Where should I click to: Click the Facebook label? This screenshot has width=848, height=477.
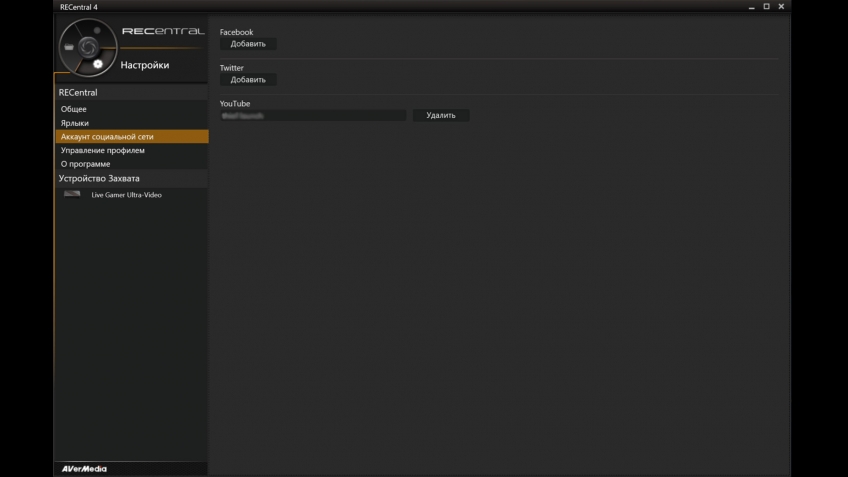click(236, 32)
